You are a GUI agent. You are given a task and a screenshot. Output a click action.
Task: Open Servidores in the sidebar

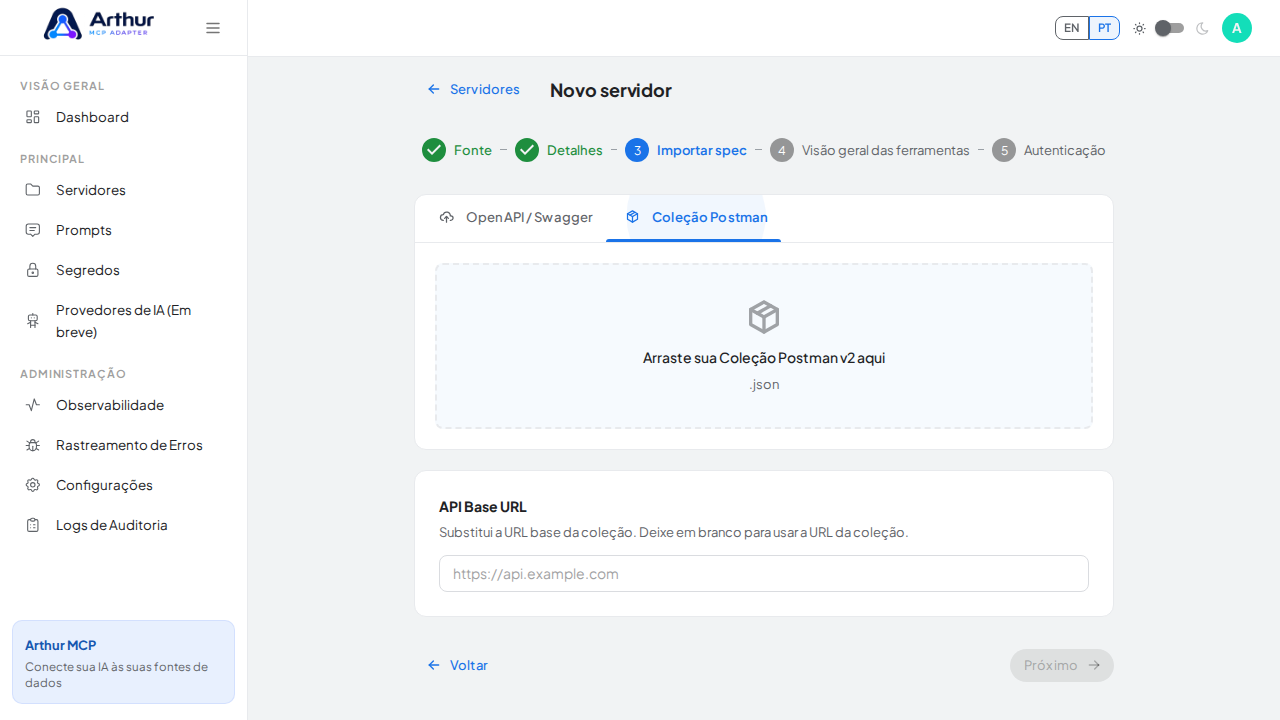pyautogui.click(x=124, y=190)
